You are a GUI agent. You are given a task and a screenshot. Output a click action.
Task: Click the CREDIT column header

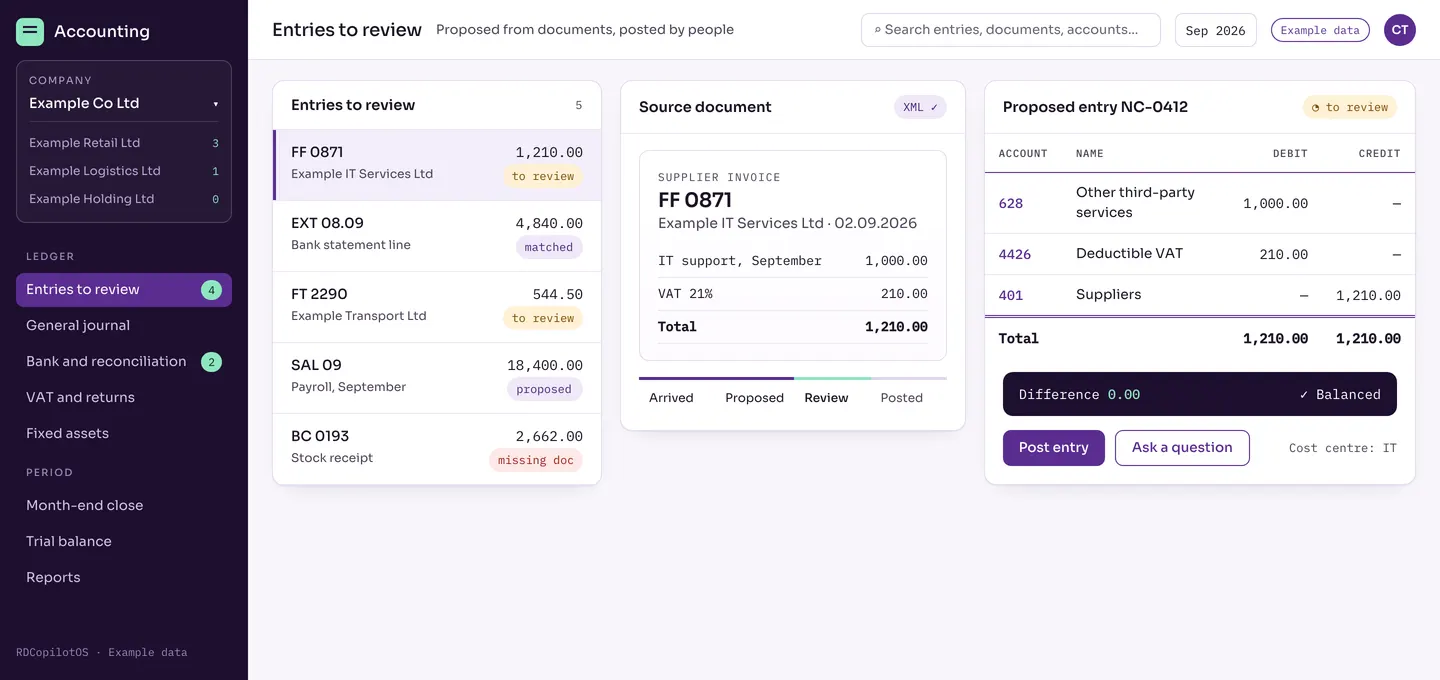coord(1380,154)
